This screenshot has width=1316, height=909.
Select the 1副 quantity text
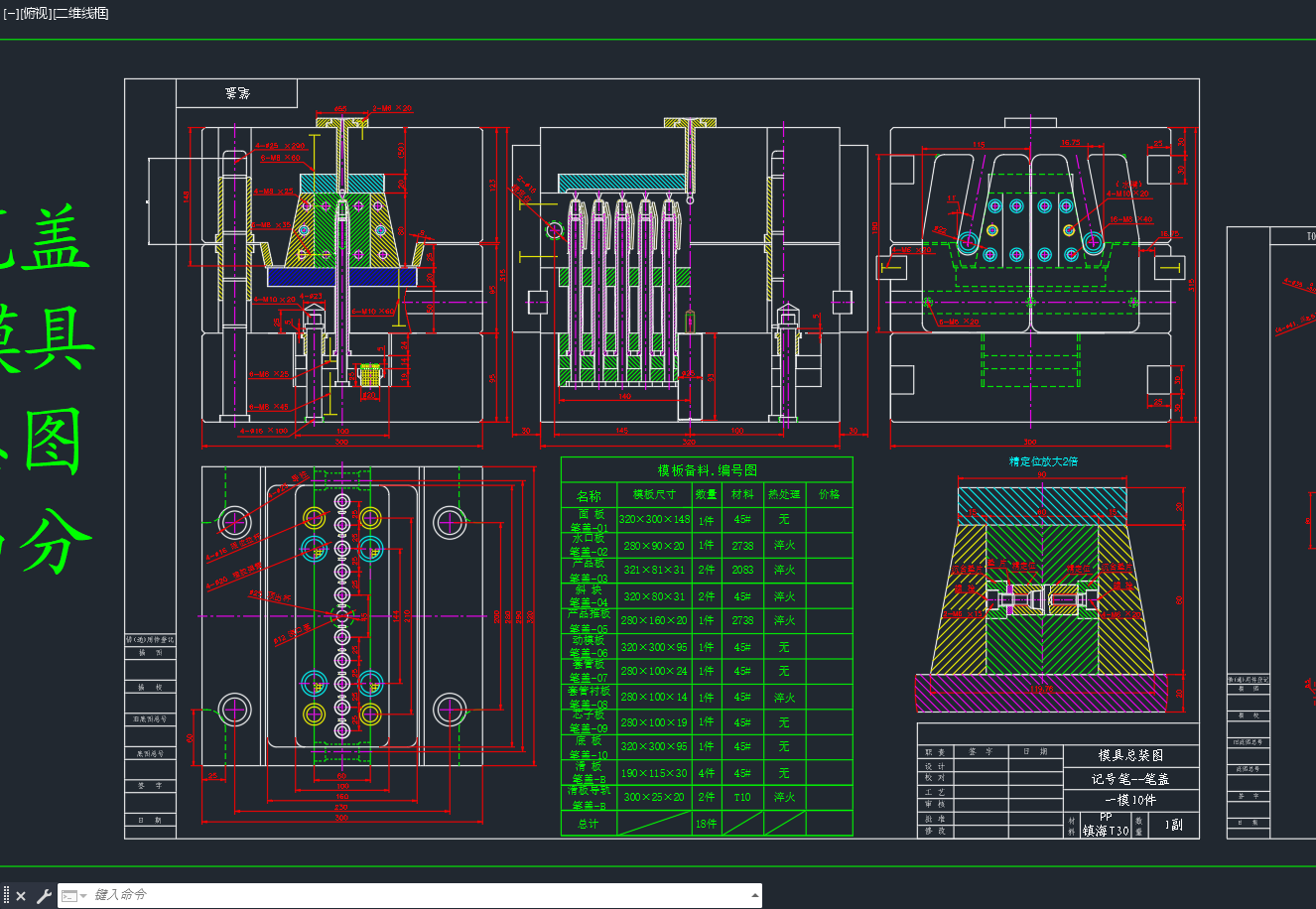[x=1174, y=826]
